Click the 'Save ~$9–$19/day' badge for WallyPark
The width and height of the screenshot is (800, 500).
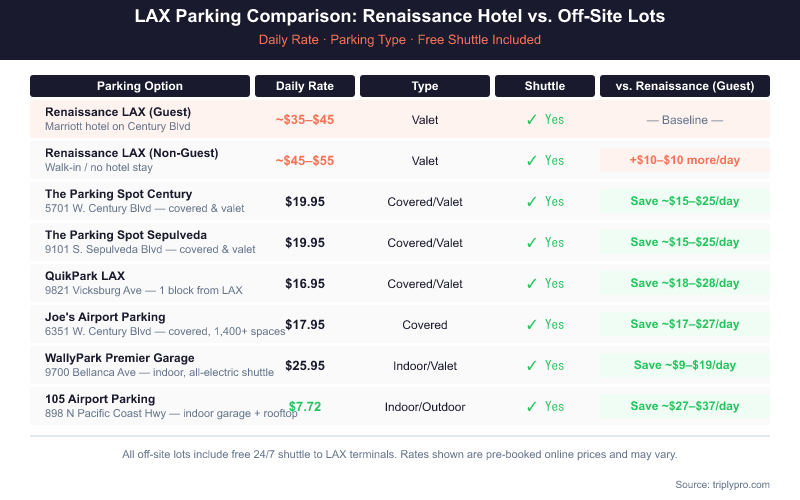click(685, 366)
